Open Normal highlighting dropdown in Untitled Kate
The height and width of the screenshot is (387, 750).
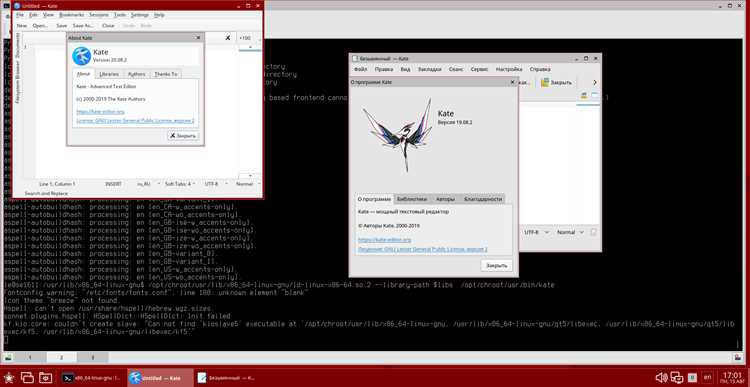(248, 184)
